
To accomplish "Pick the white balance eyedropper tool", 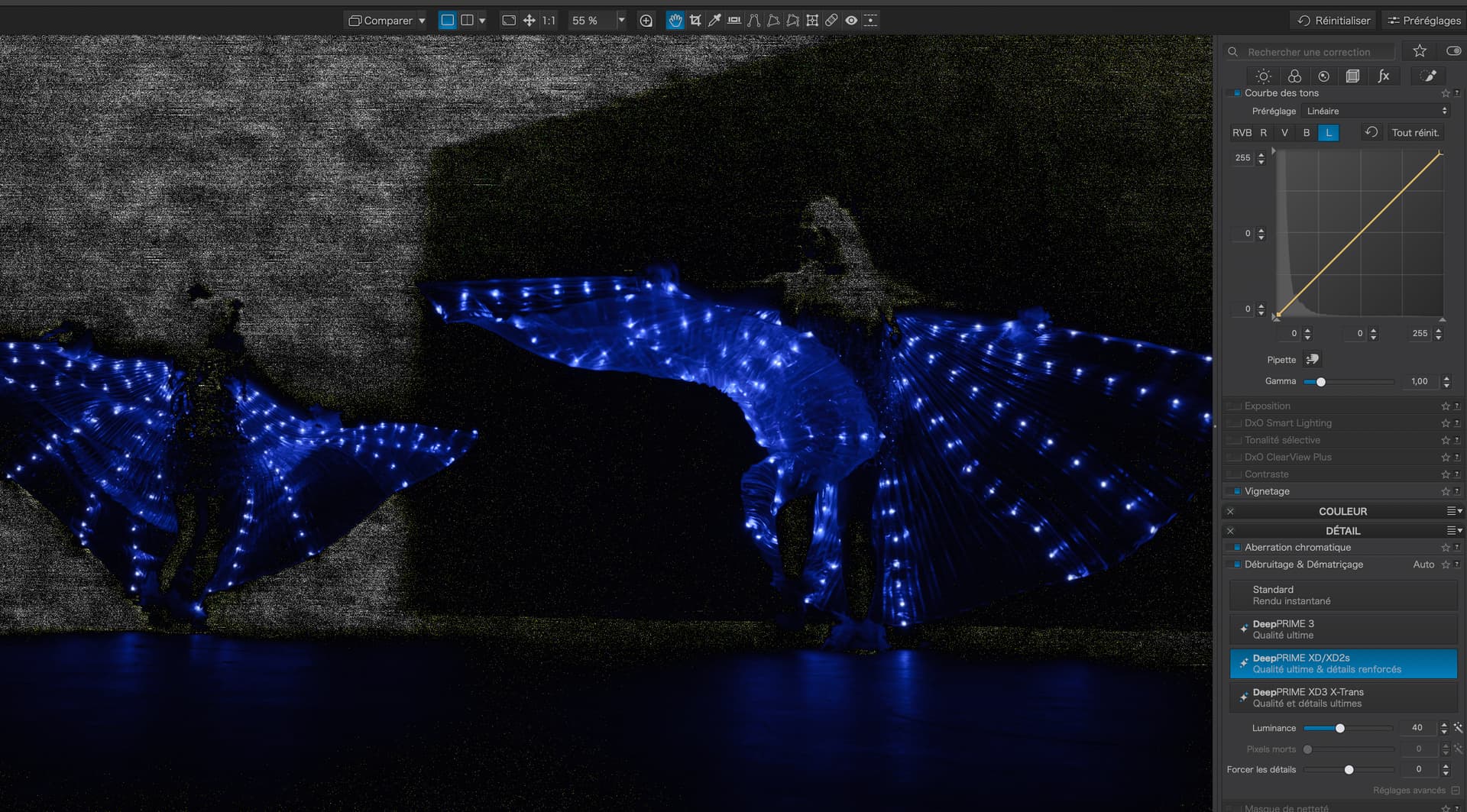I will [x=714, y=21].
